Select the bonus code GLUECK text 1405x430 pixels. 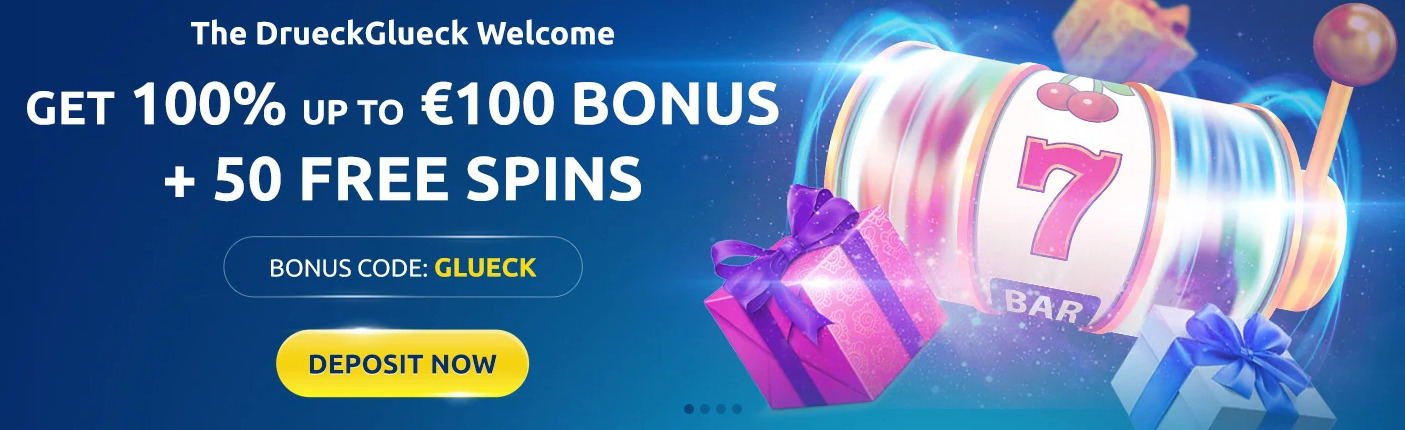pyautogui.click(x=485, y=268)
